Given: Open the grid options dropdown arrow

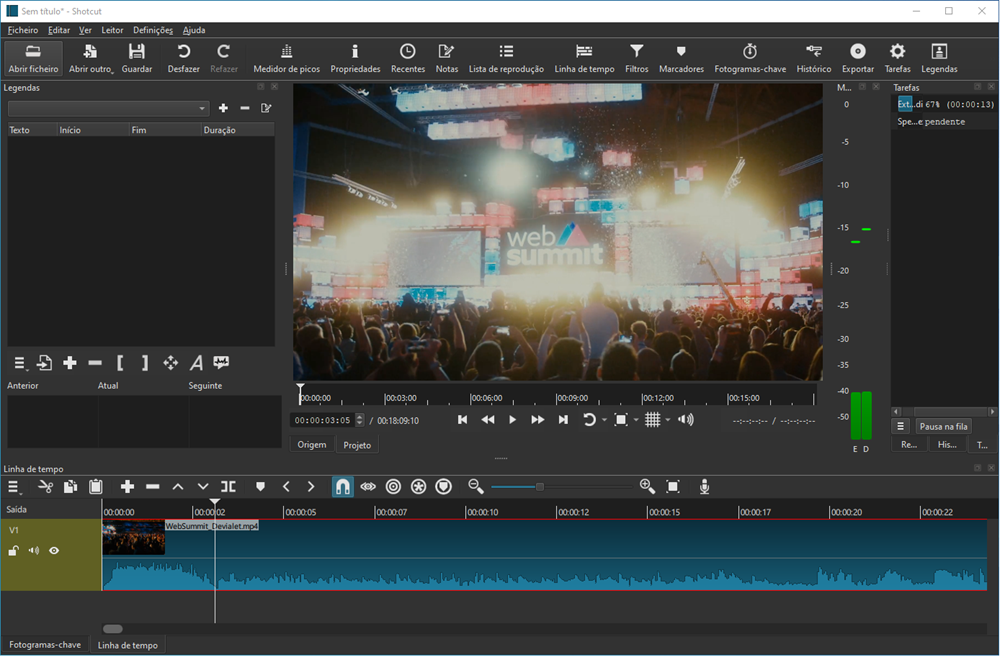Looking at the screenshot, I should coord(668,420).
